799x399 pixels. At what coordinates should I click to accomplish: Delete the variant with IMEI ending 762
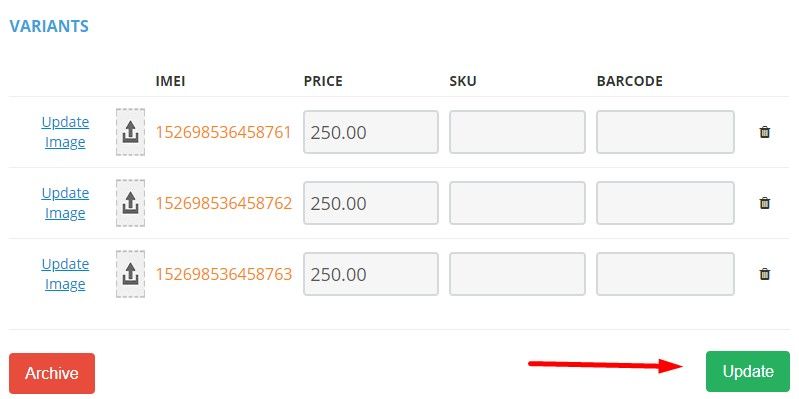(x=764, y=203)
